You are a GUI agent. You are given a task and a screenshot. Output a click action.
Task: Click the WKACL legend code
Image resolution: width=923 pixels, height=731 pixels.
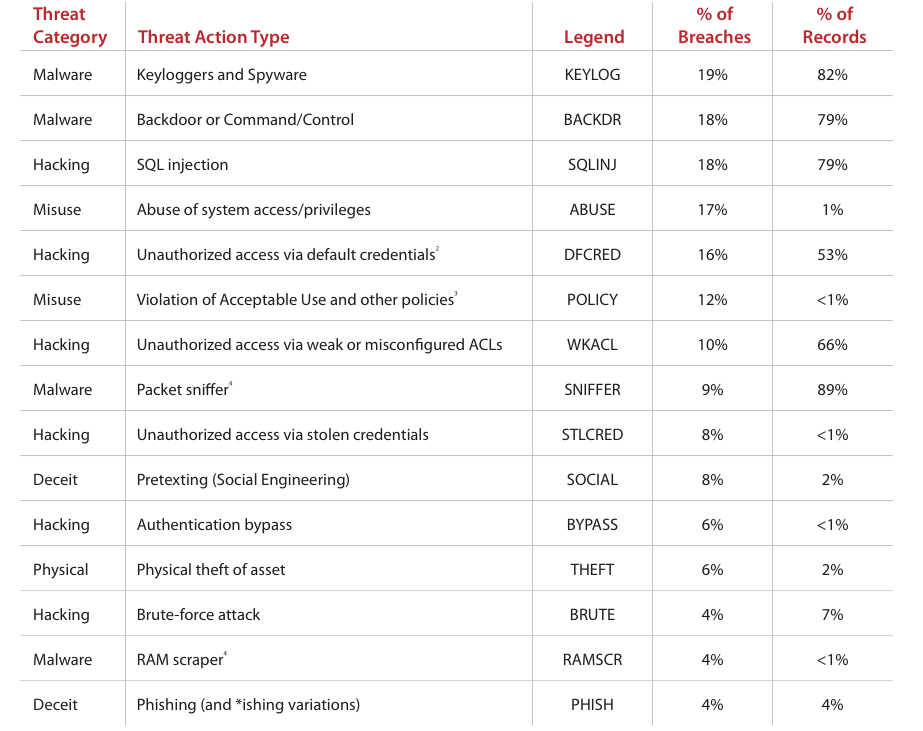pyautogui.click(x=592, y=345)
